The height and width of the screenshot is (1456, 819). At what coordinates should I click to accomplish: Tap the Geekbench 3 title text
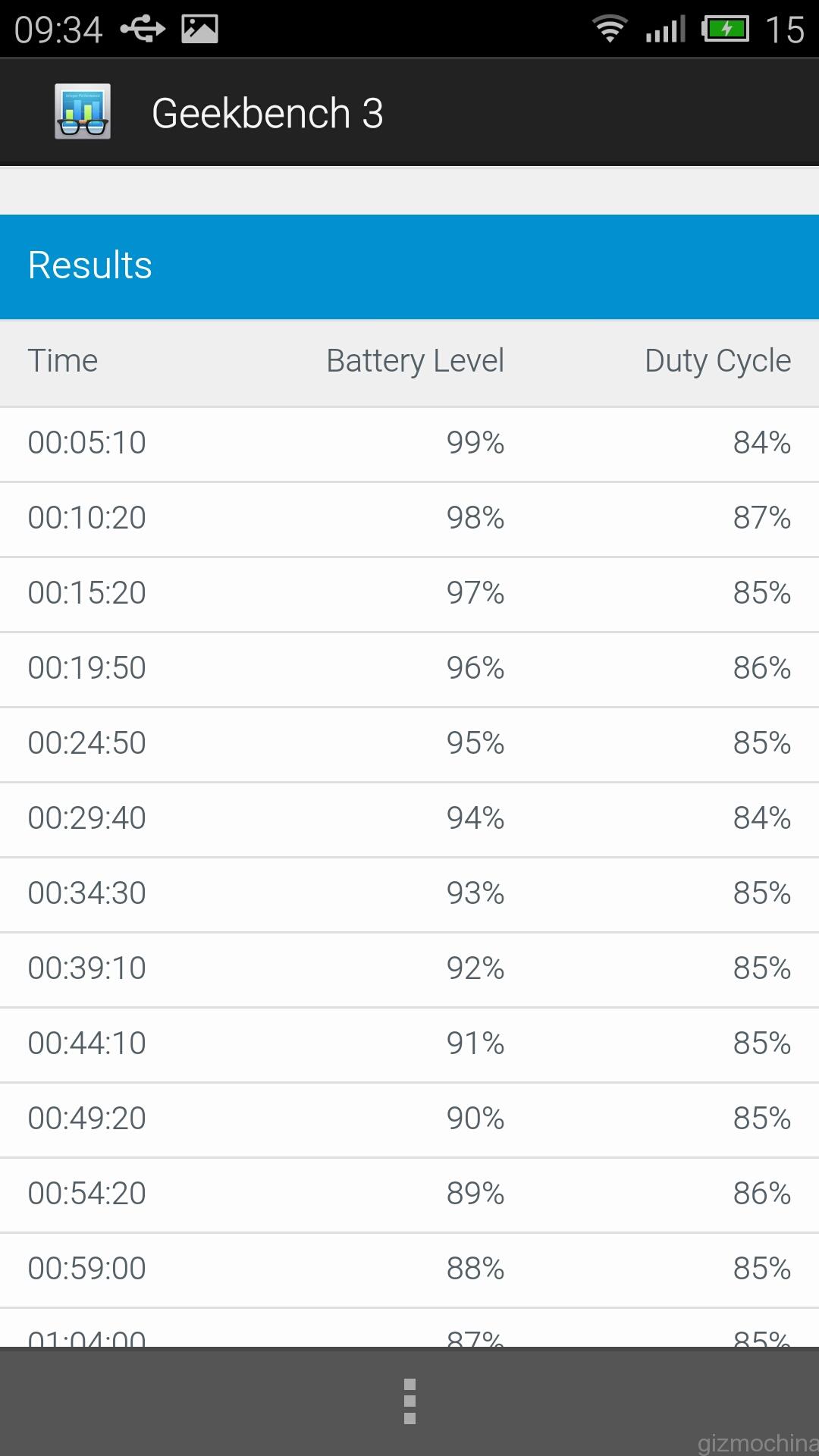268,113
